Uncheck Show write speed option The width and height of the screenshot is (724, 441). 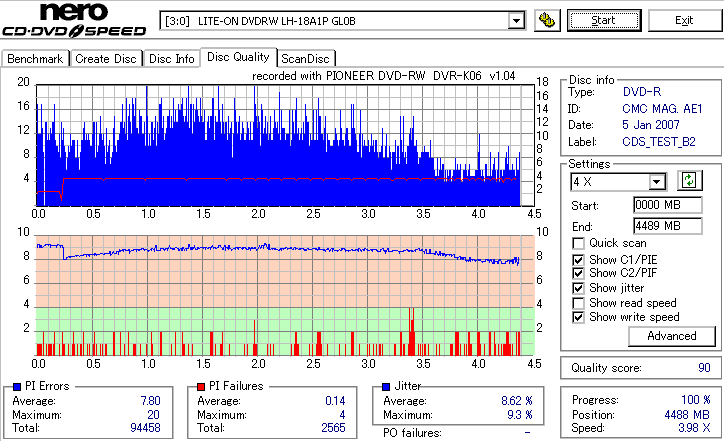[x=578, y=317]
